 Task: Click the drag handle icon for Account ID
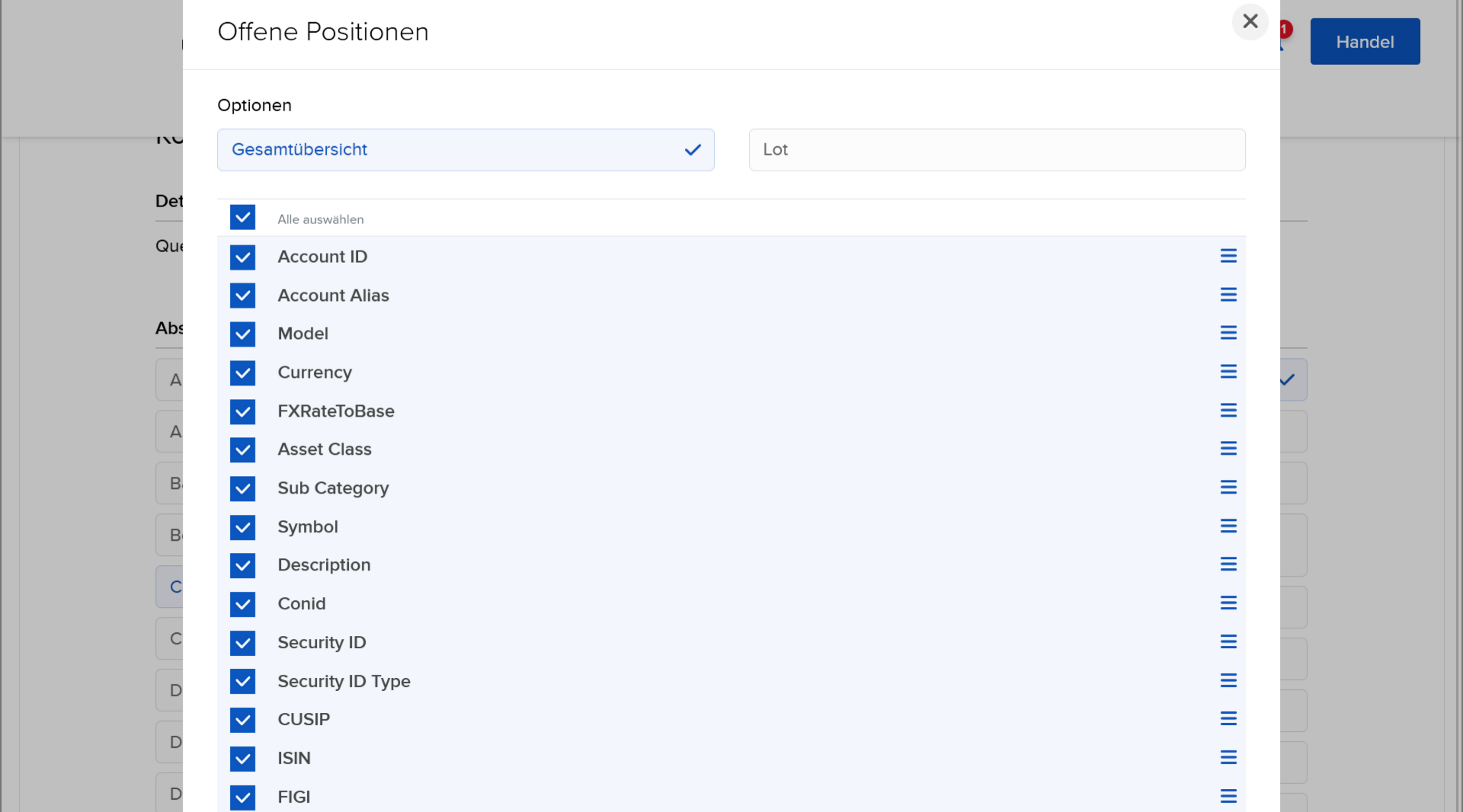[x=1228, y=256]
